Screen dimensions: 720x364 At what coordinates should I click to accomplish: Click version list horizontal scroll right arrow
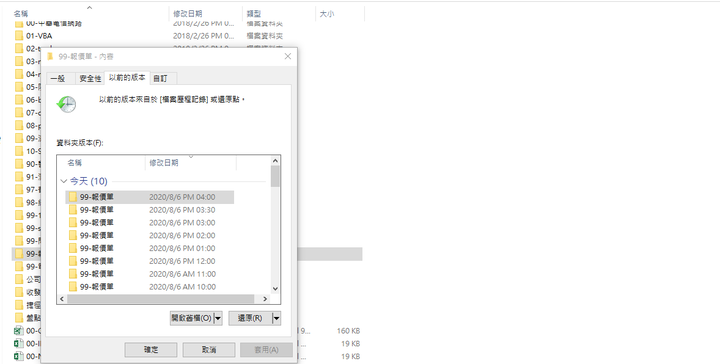click(265, 299)
